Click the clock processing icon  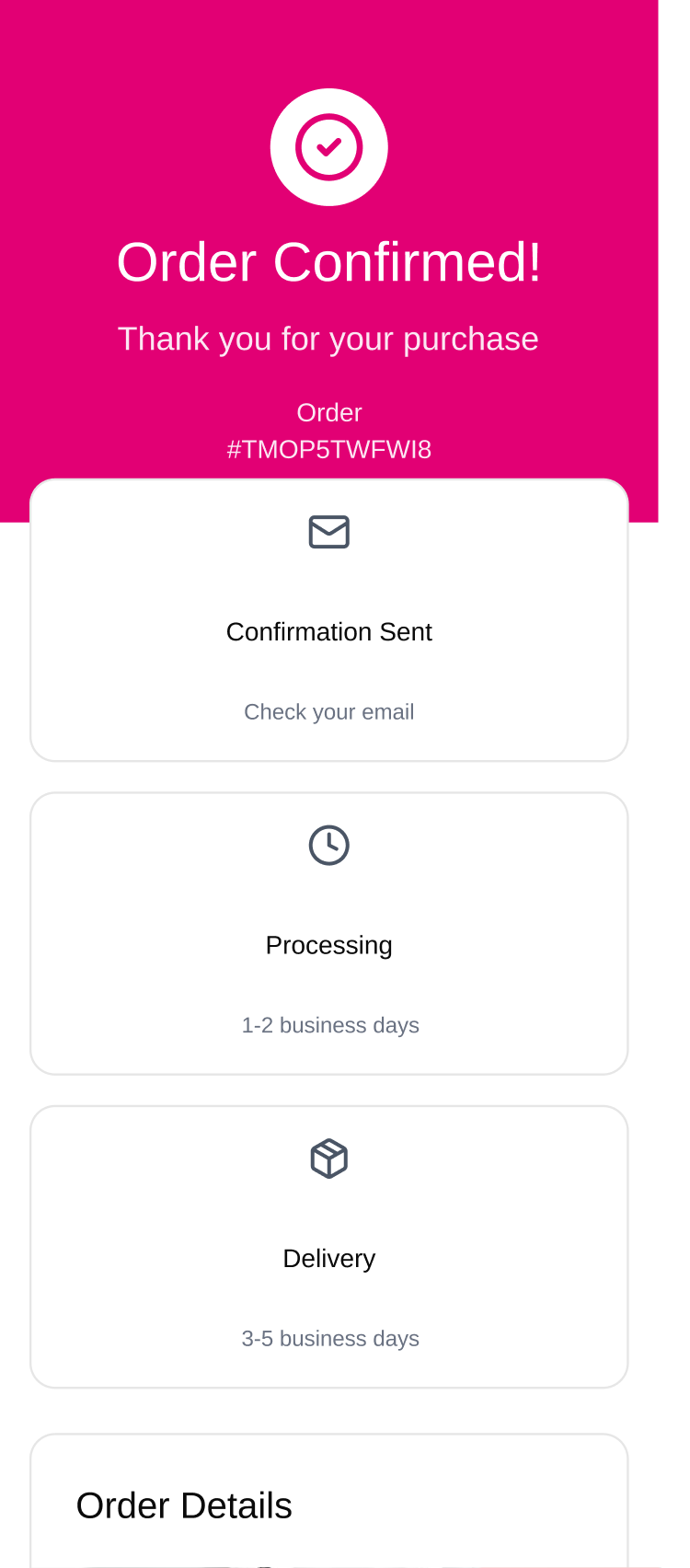tap(328, 845)
